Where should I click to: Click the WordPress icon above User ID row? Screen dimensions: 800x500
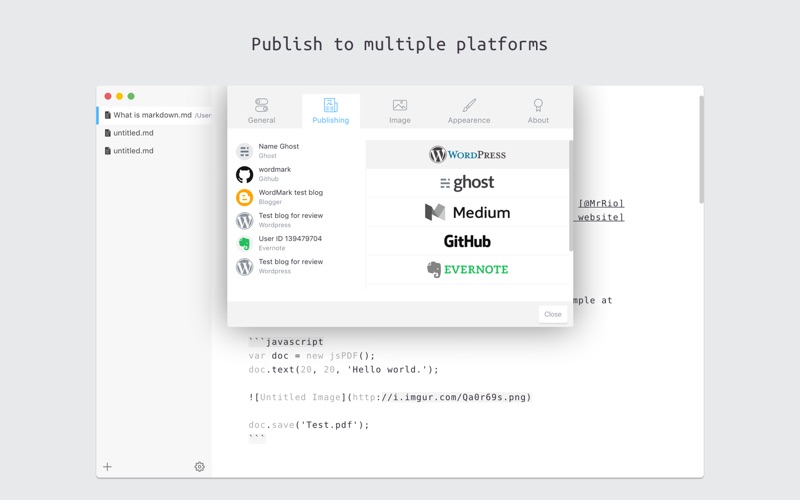click(x=244, y=220)
